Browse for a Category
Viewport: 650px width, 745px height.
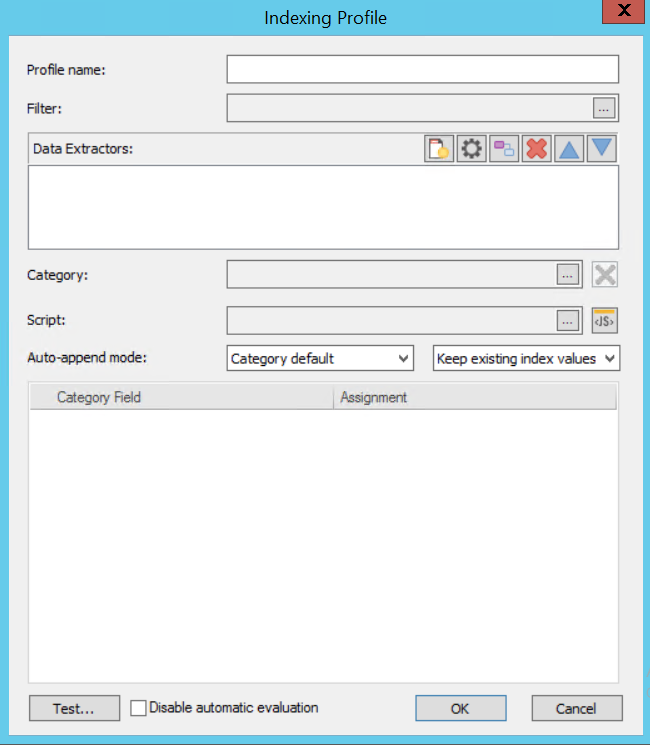[x=568, y=275]
